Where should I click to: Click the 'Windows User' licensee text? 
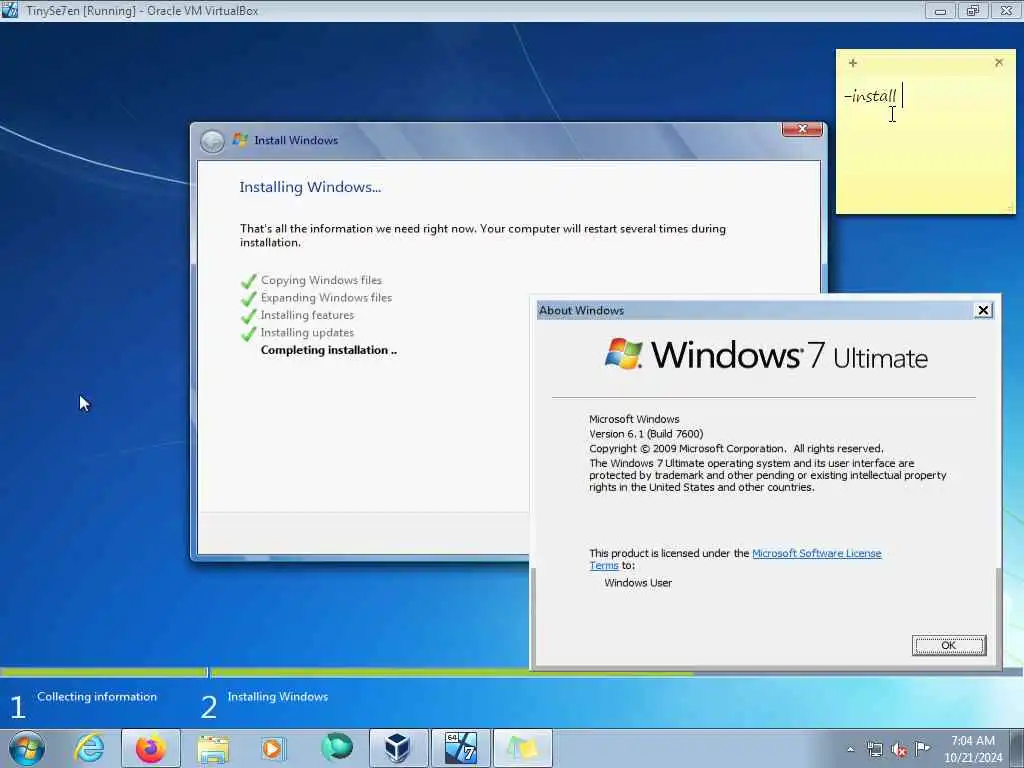[638, 583]
